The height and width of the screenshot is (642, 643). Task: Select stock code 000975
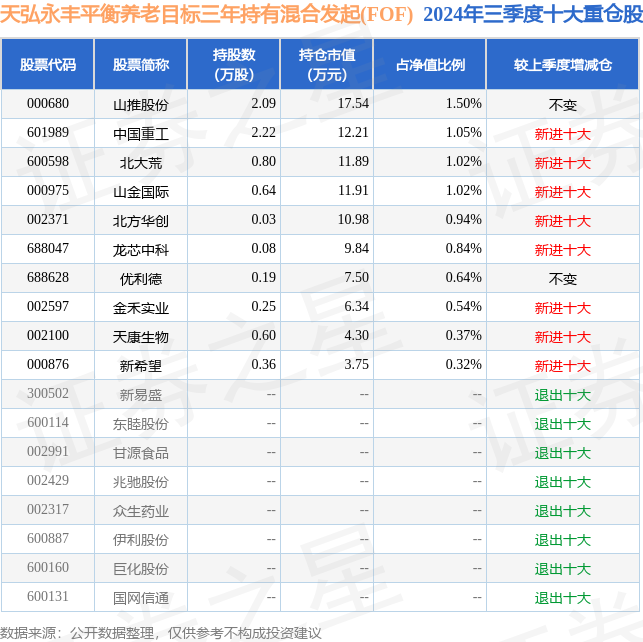point(48,191)
